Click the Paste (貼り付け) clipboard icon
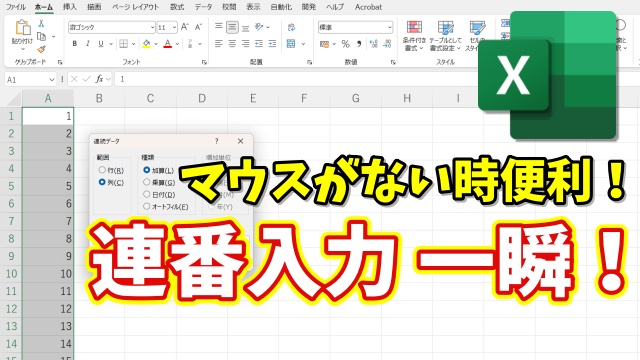640x360 pixels. click(x=22, y=27)
